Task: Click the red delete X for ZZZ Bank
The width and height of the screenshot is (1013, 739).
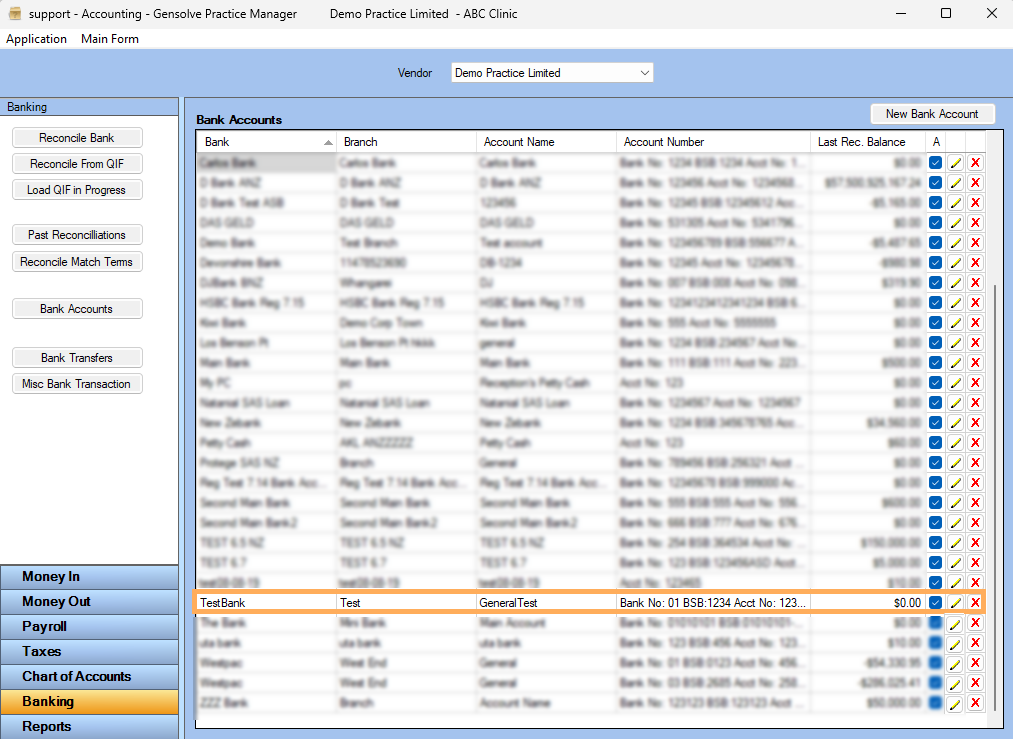Action: 976,703
